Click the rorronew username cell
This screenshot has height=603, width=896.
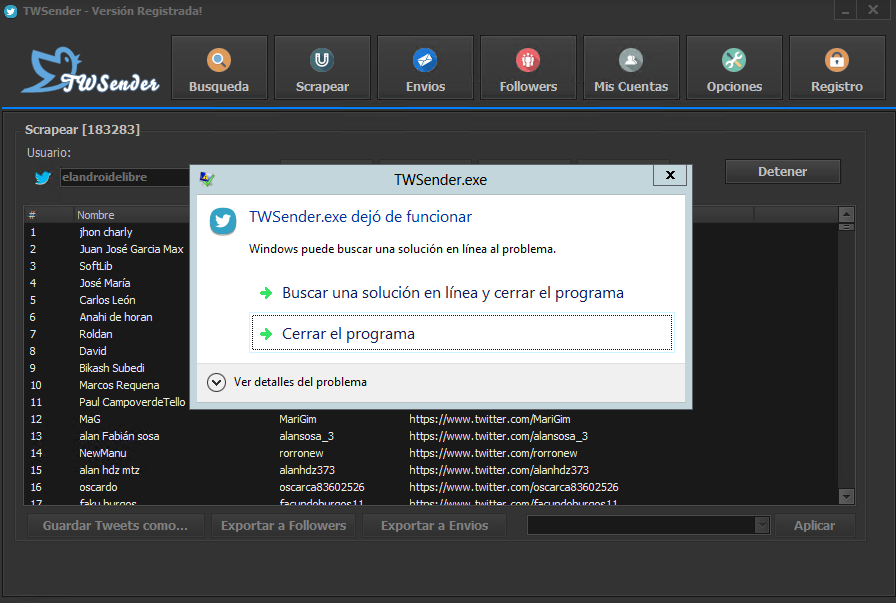tap(301, 453)
